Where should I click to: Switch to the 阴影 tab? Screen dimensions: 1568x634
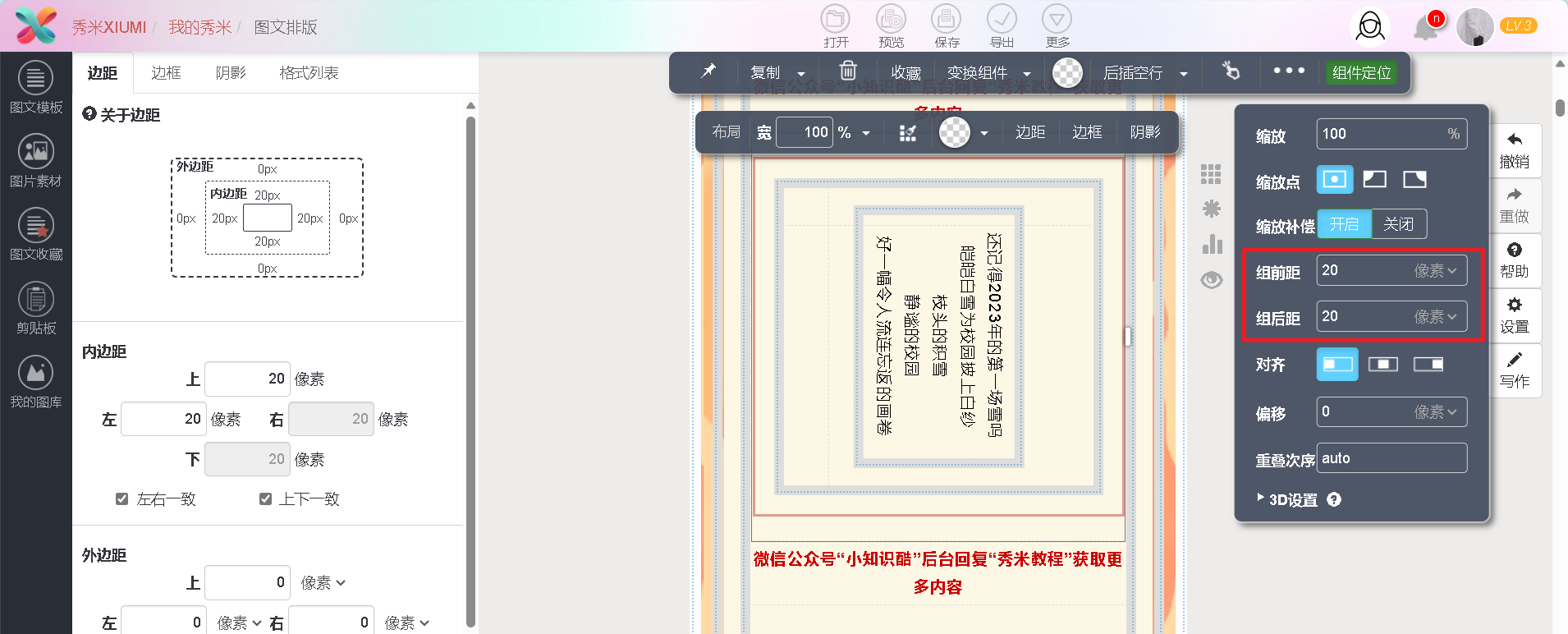(231, 73)
